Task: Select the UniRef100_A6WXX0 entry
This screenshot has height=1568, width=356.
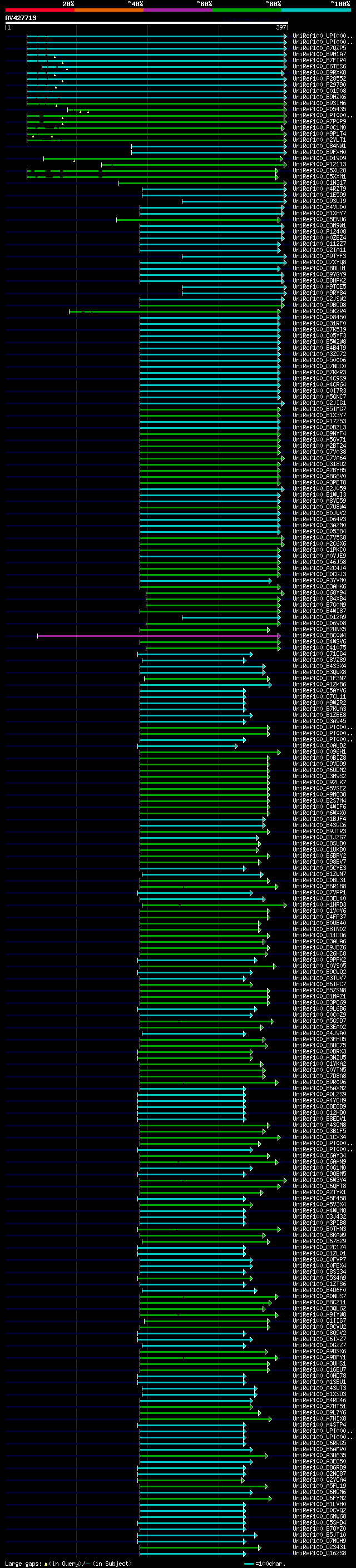Action: click(x=319, y=813)
